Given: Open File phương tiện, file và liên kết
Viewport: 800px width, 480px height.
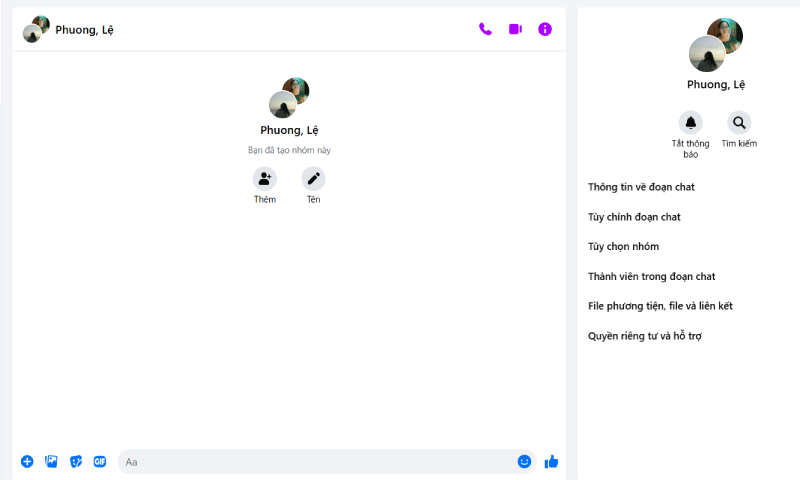Looking at the screenshot, I should 660,306.
